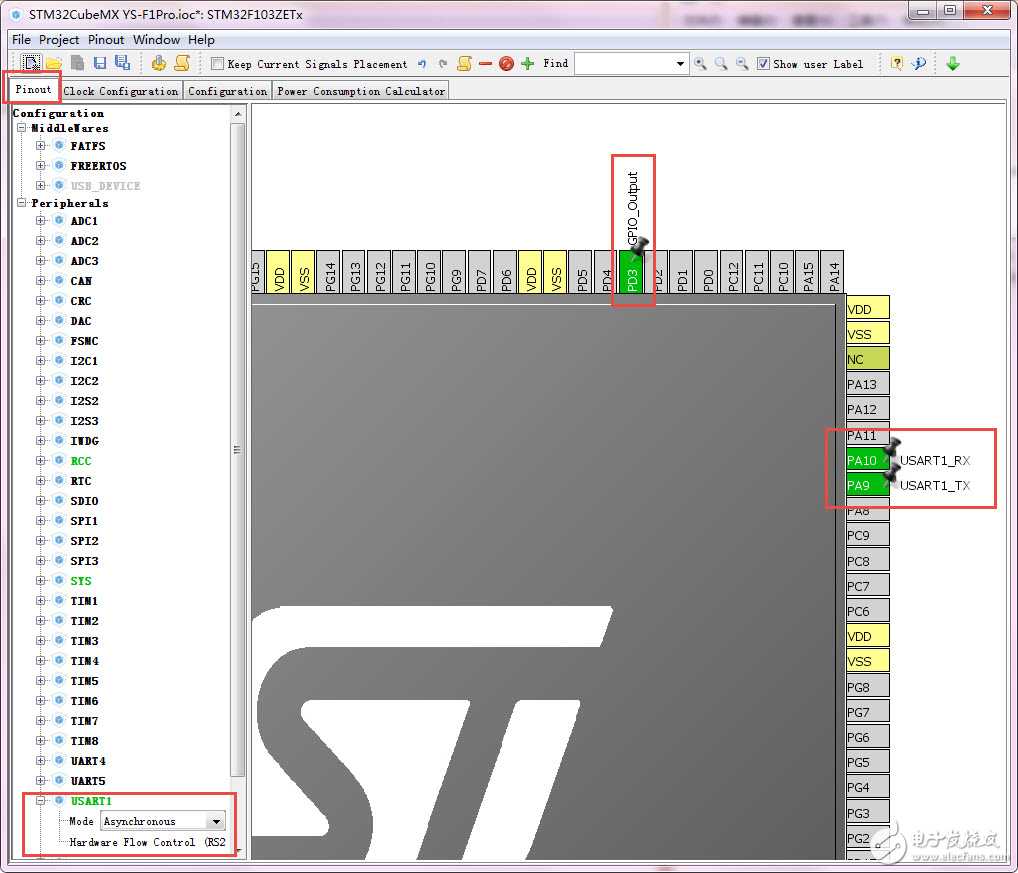Screen dimensions: 1018x873
Task: Select FSMC in the peripherals tree
Action: click(84, 341)
